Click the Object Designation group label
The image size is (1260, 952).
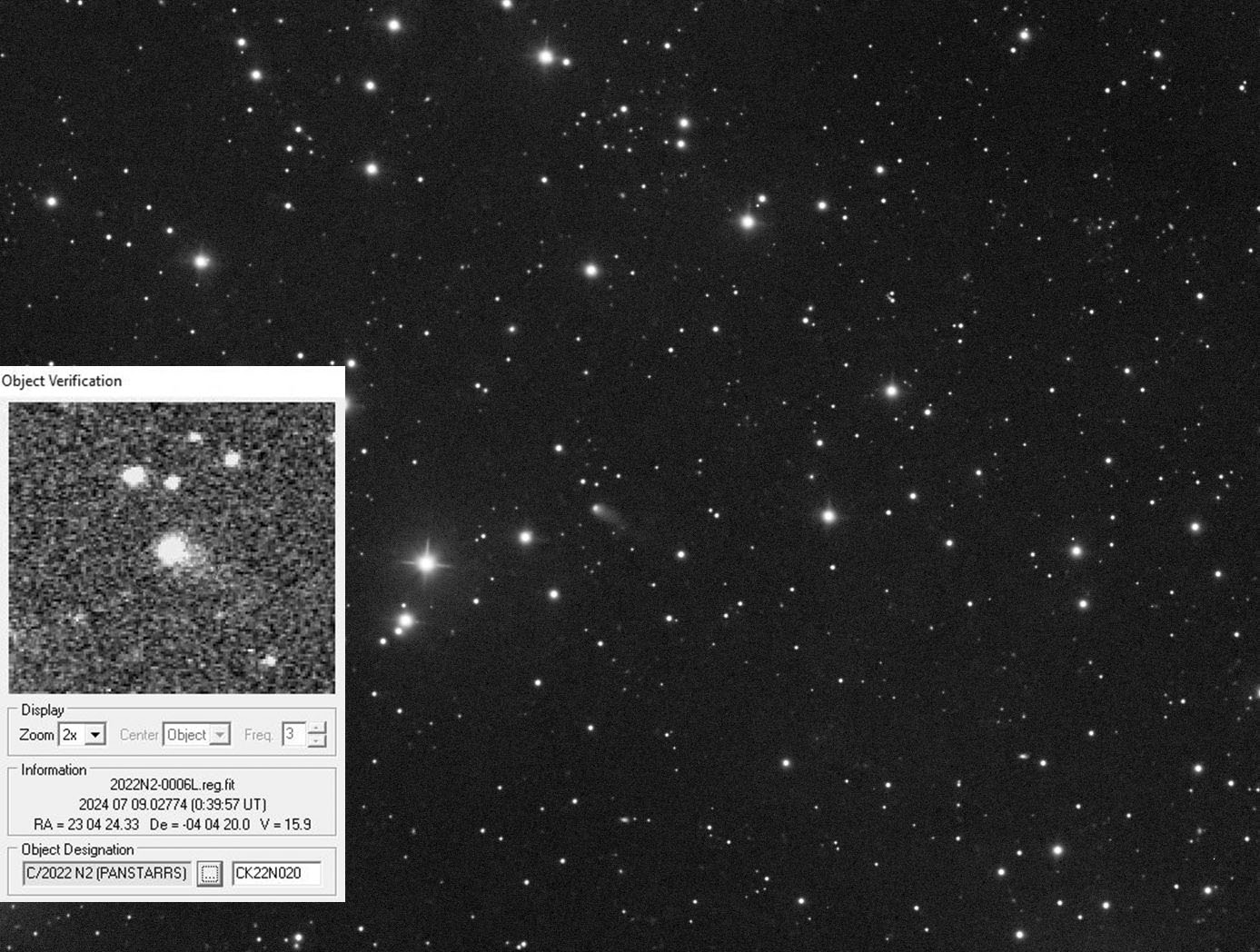pos(77,849)
